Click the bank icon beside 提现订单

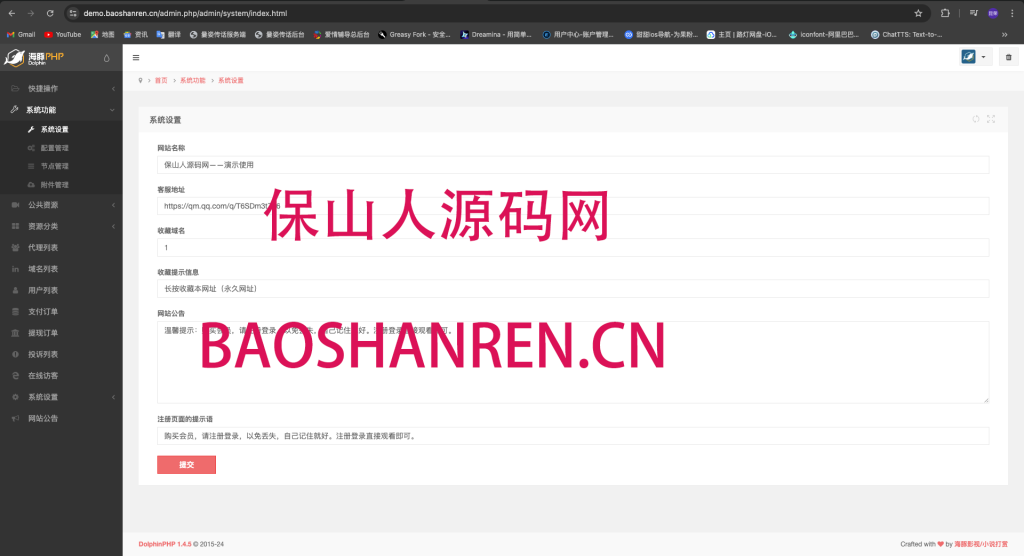click(15, 333)
